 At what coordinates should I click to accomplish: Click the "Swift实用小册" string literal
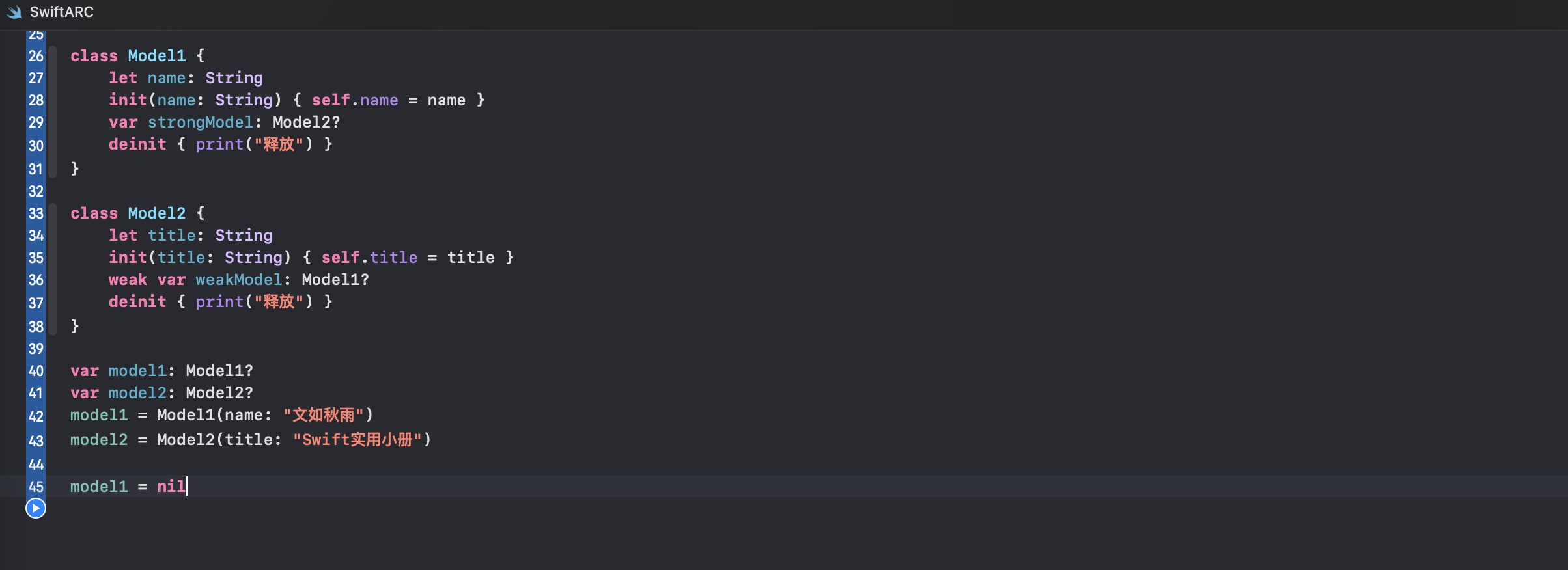(361, 440)
